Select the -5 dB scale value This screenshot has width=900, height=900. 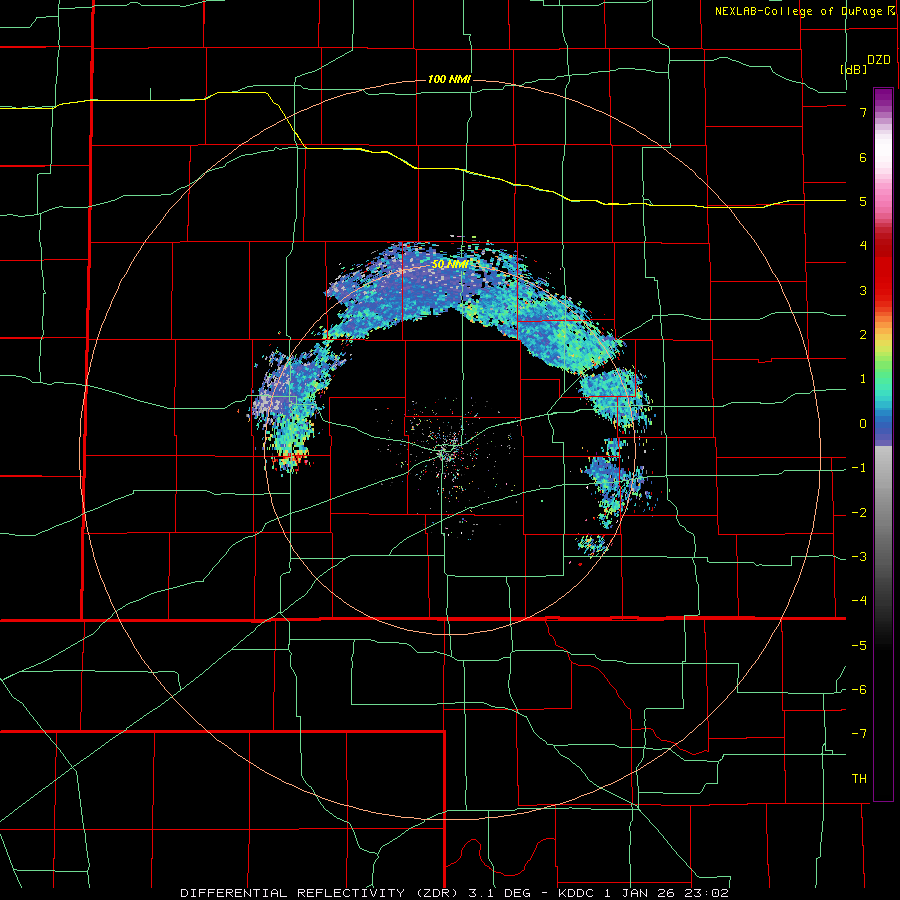click(x=859, y=646)
